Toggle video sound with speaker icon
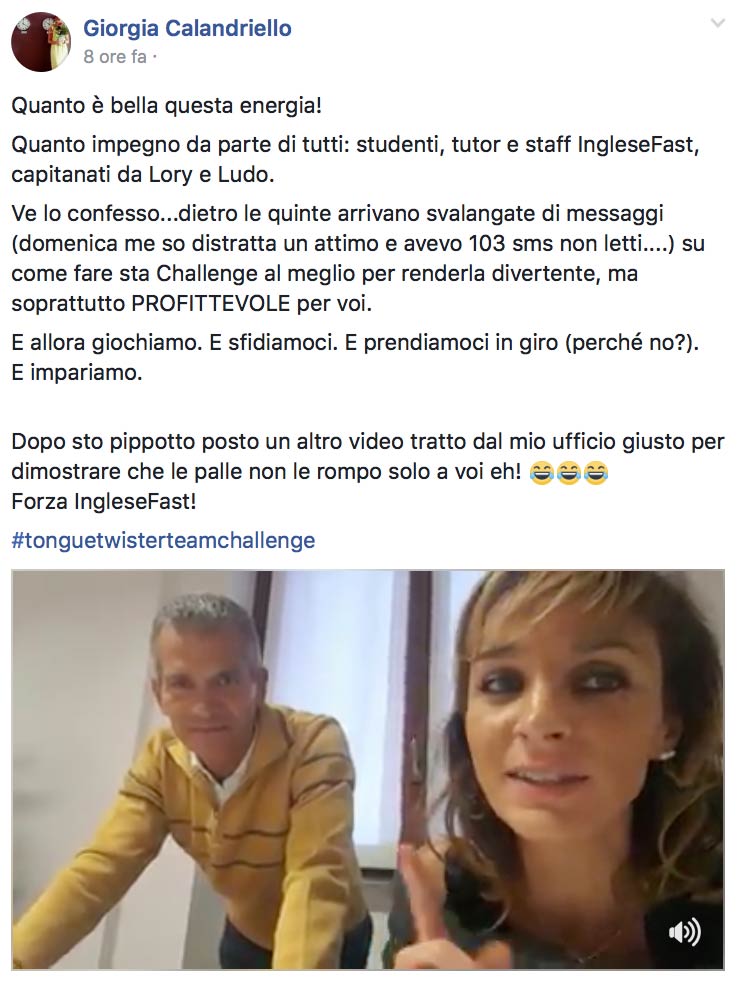Viewport: 737px width, 984px height. (x=684, y=931)
